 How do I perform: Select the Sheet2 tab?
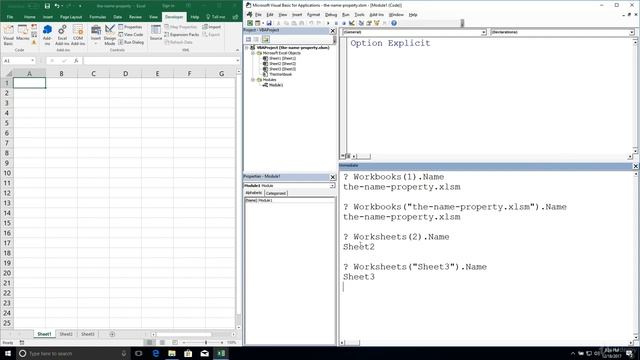pos(66,334)
